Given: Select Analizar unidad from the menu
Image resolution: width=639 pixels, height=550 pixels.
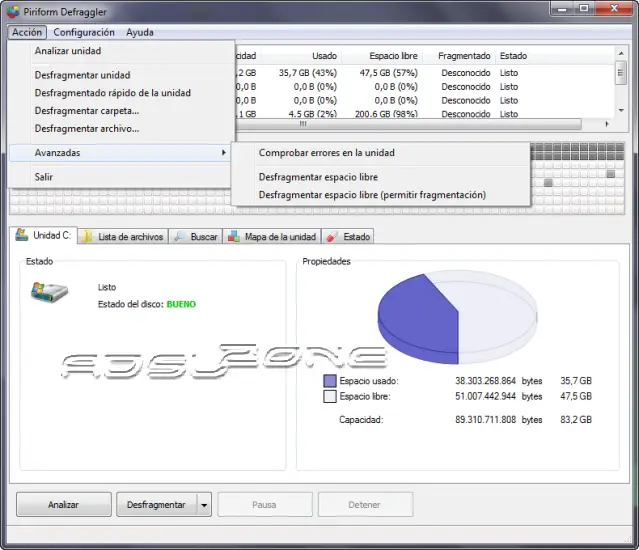Looking at the screenshot, I should point(121,51).
